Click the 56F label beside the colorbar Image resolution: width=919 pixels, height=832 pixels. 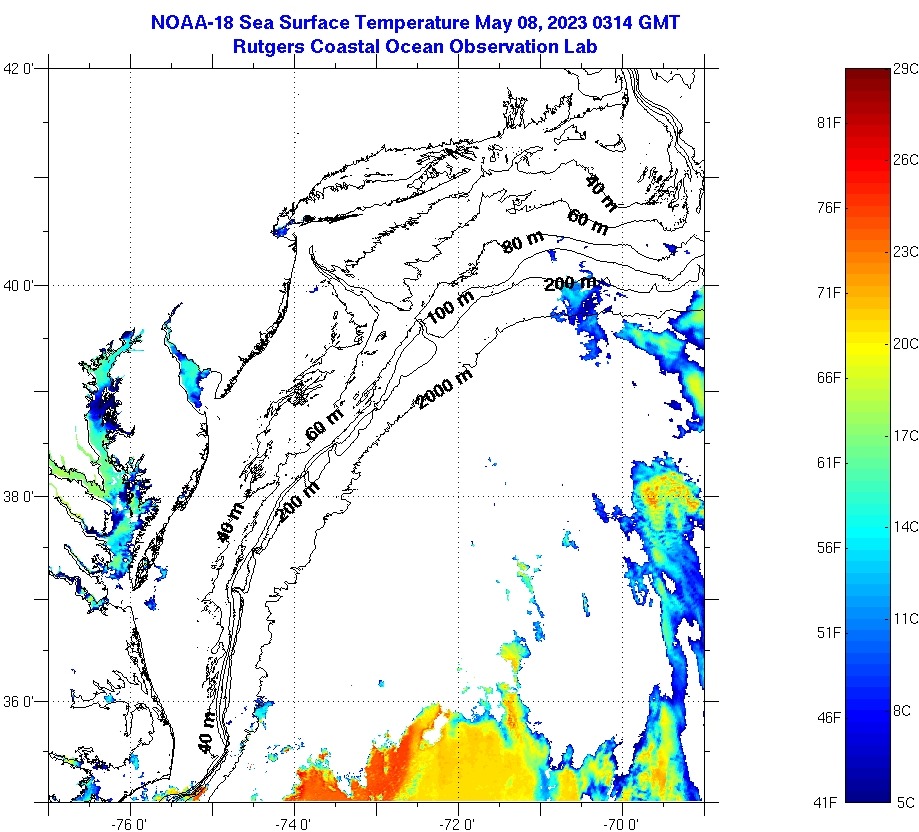click(829, 547)
